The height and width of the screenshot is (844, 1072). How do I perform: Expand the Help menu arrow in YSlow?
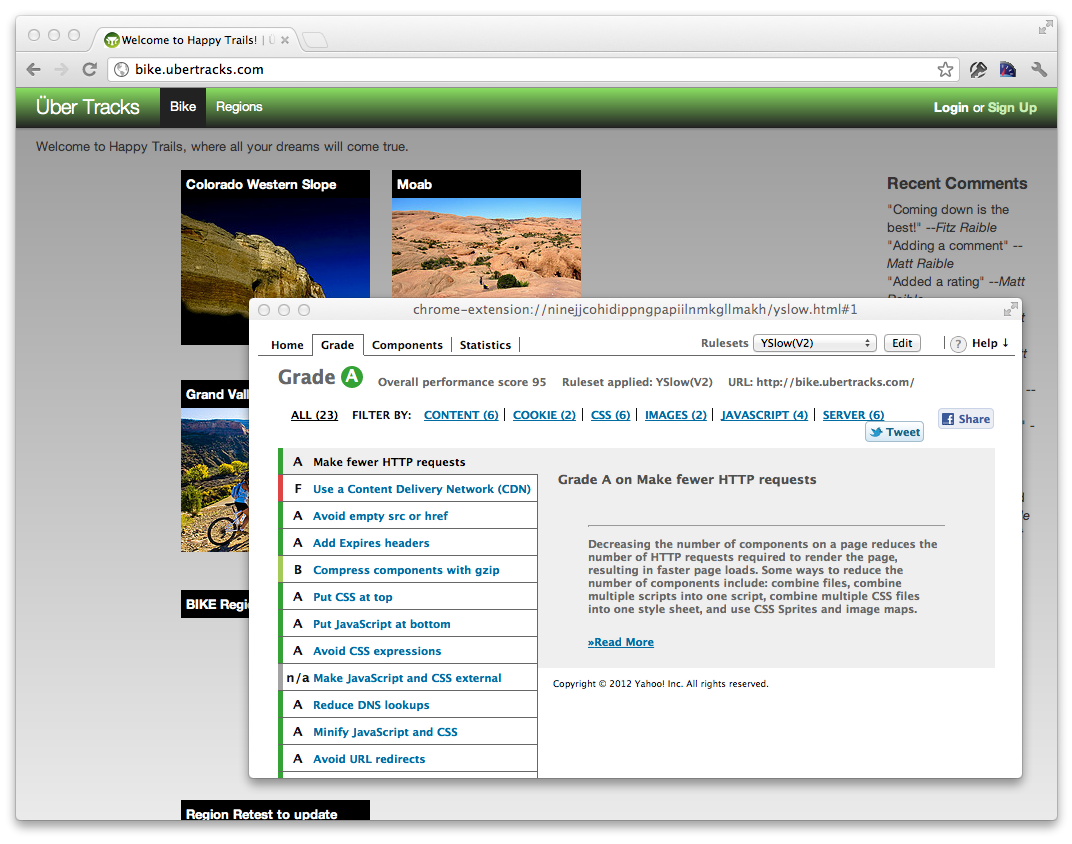(1005, 343)
